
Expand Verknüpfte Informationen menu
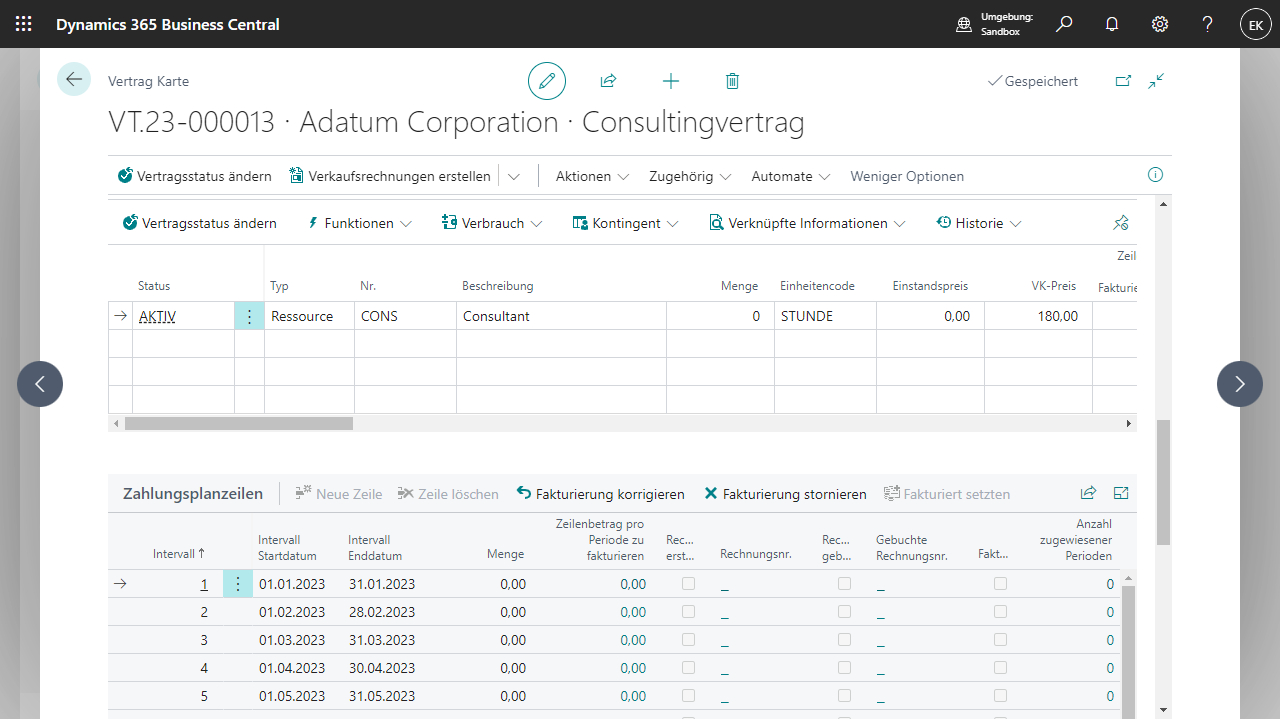click(807, 223)
